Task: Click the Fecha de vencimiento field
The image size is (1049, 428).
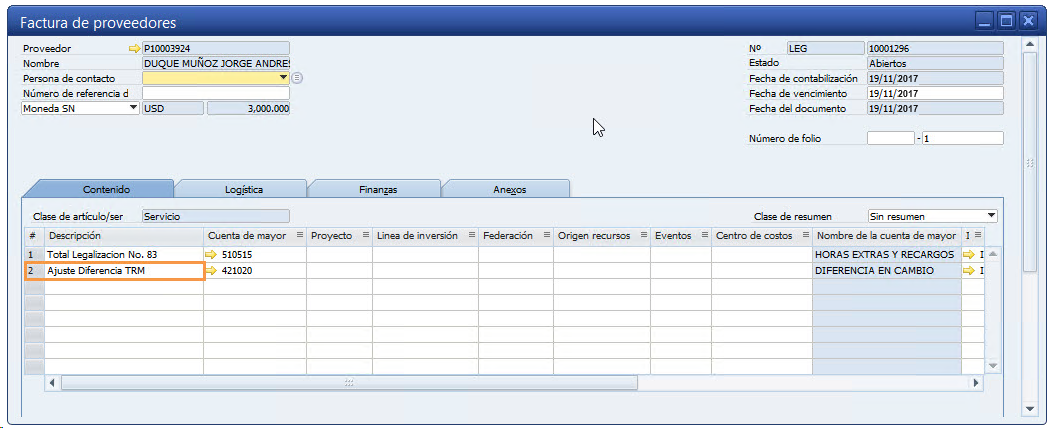Action: tap(934, 93)
